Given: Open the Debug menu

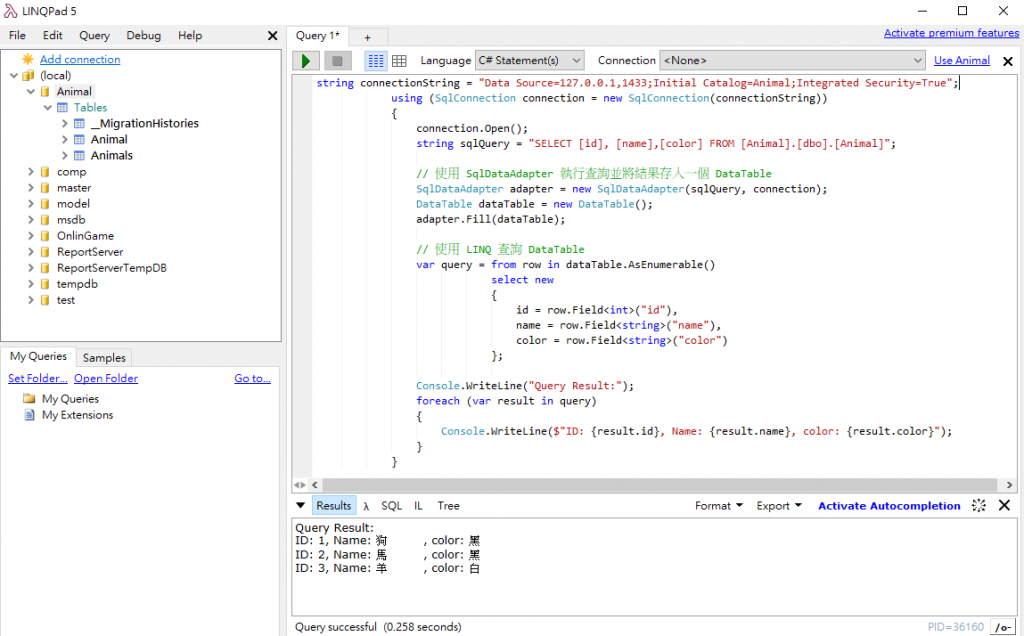Looking at the screenshot, I should pos(143,35).
